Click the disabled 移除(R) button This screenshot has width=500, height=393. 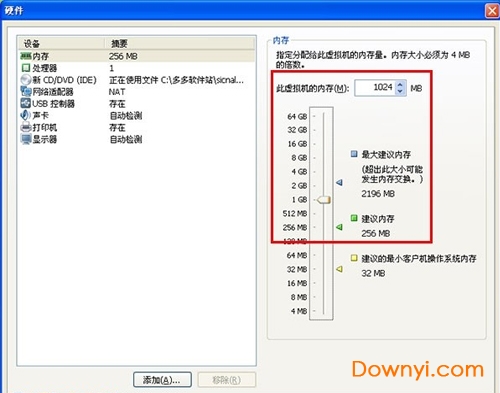(227, 380)
